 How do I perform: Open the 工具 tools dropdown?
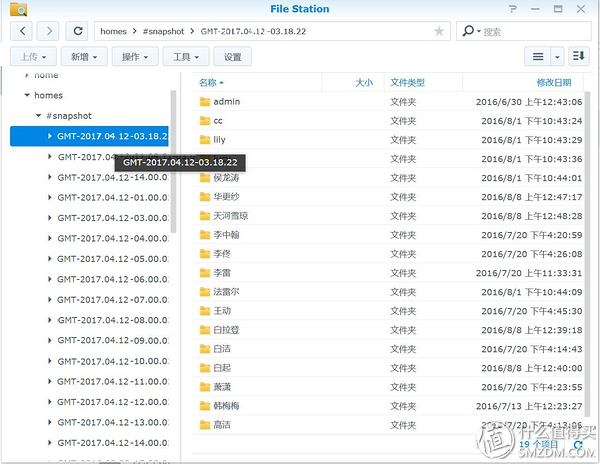pos(186,57)
